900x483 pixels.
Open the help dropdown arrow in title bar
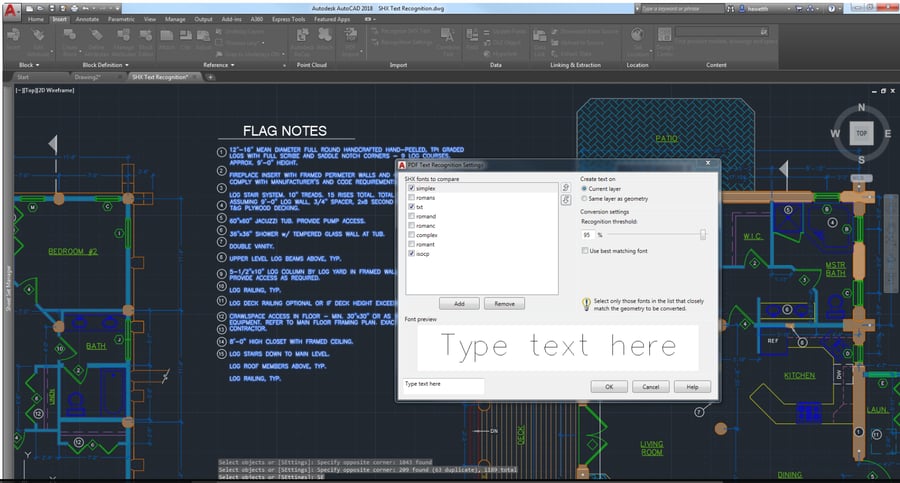pos(840,9)
